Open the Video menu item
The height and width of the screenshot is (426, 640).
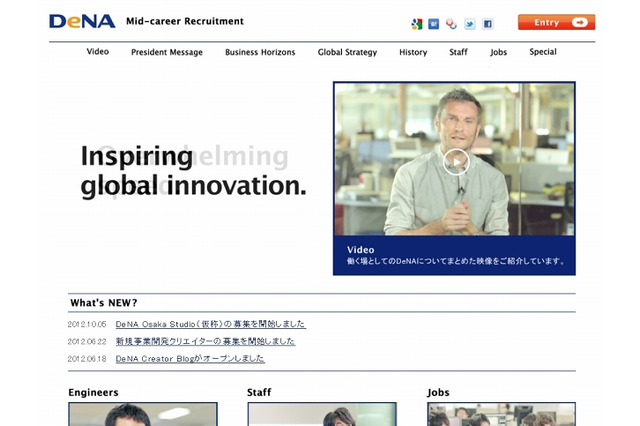pos(98,52)
